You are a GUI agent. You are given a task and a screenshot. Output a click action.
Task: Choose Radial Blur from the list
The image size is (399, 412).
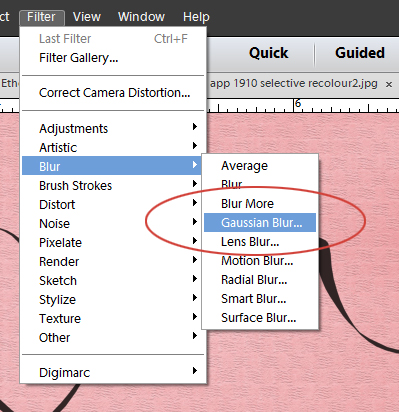point(260,279)
